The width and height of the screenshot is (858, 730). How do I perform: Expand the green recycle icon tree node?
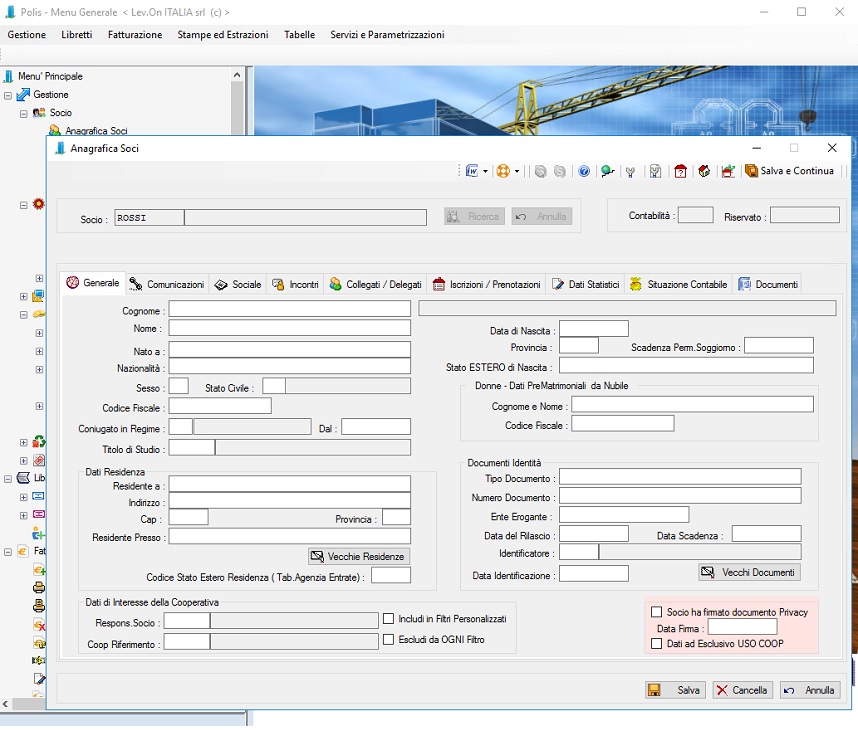tap(24, 443)
